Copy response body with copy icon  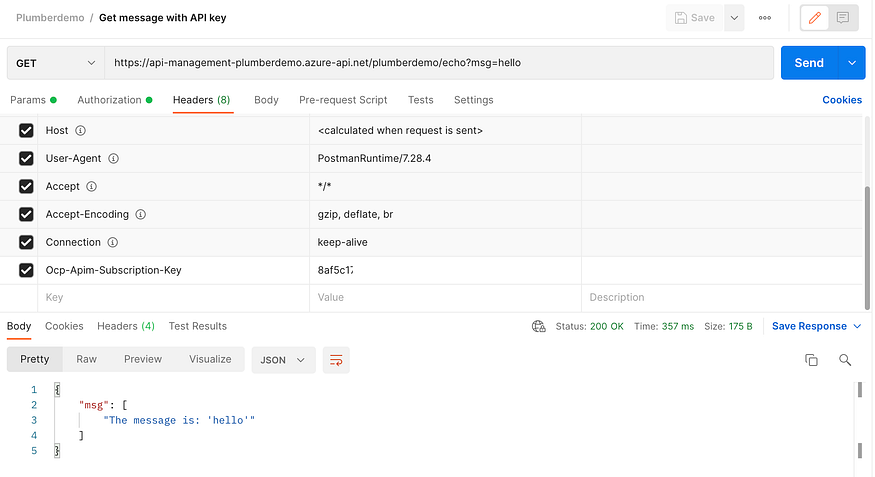811,360
